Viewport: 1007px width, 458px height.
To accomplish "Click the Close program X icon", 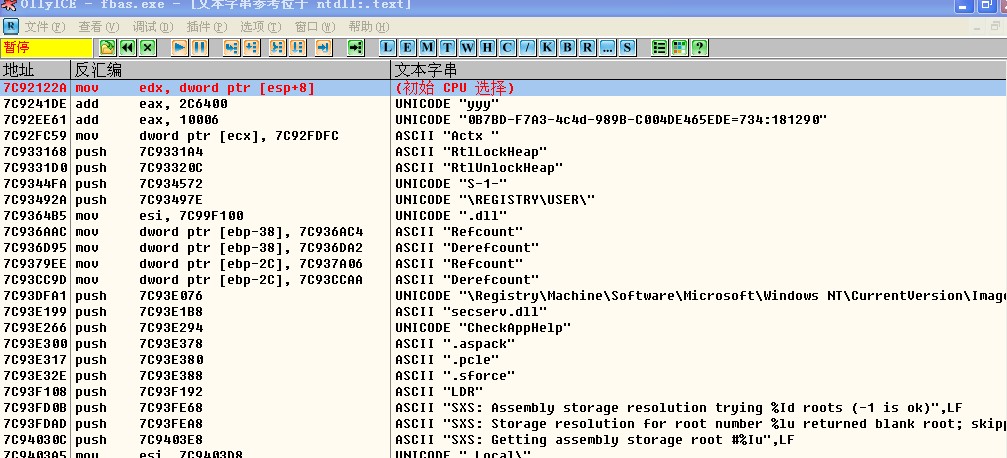I will (x=148, y=48).
